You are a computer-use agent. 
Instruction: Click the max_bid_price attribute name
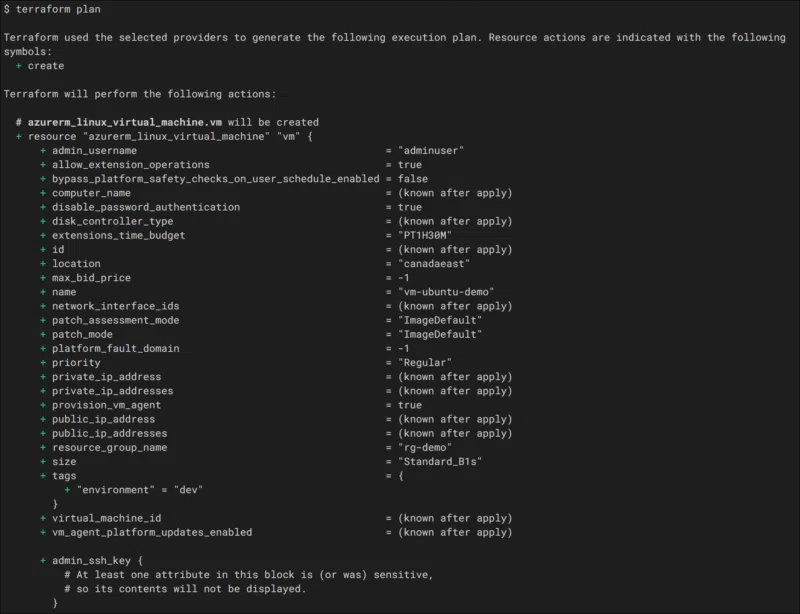[x=91, y=278]
